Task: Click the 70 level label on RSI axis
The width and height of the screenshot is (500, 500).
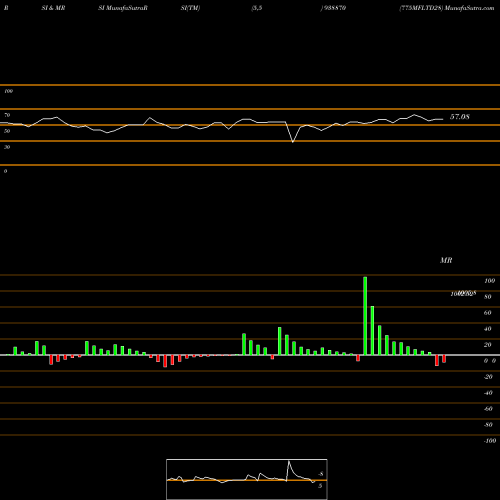Action: pos(7,115)
